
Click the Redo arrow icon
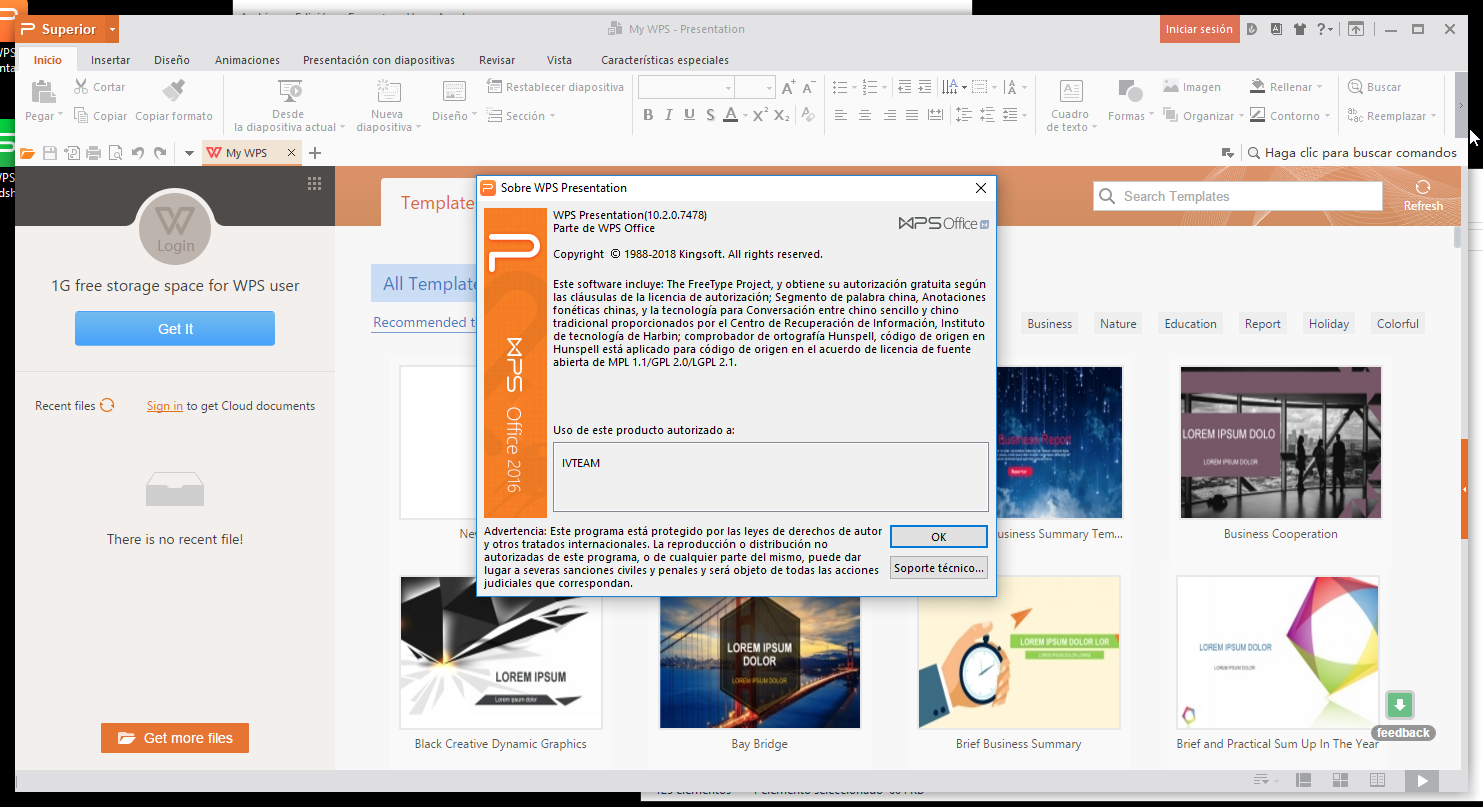point(160,153)
